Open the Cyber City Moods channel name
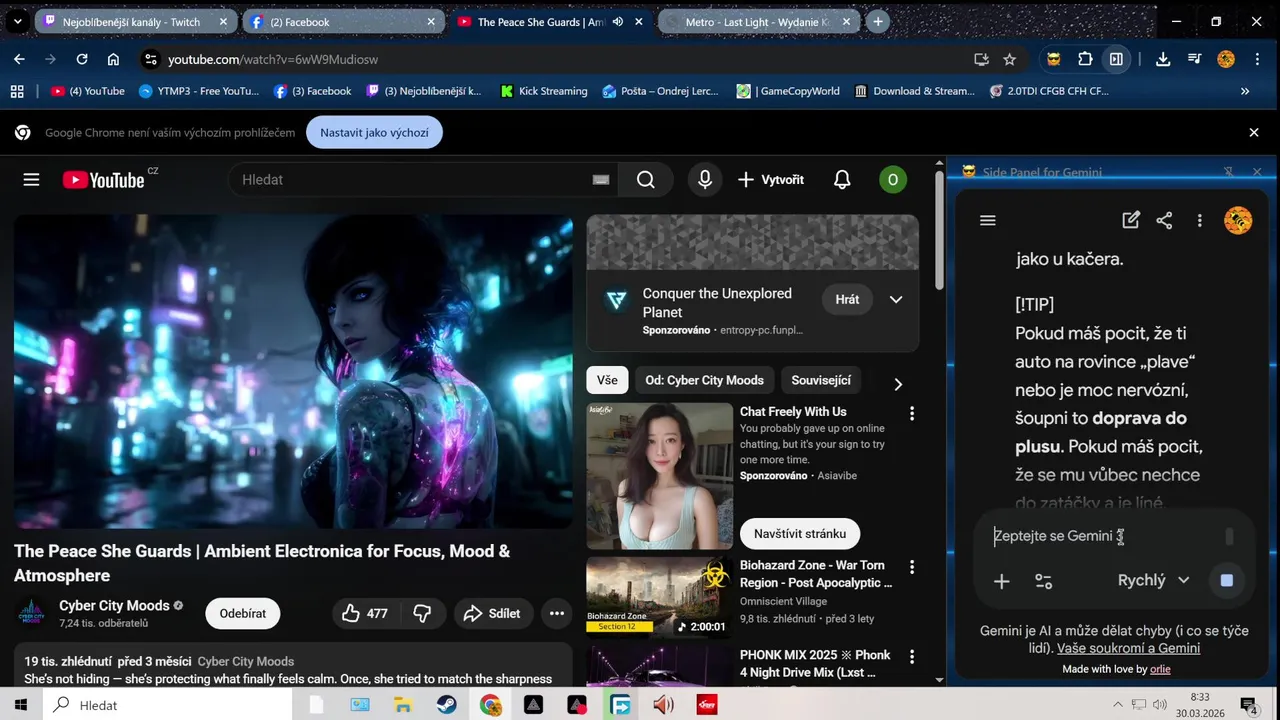 (x=114, y=605)
